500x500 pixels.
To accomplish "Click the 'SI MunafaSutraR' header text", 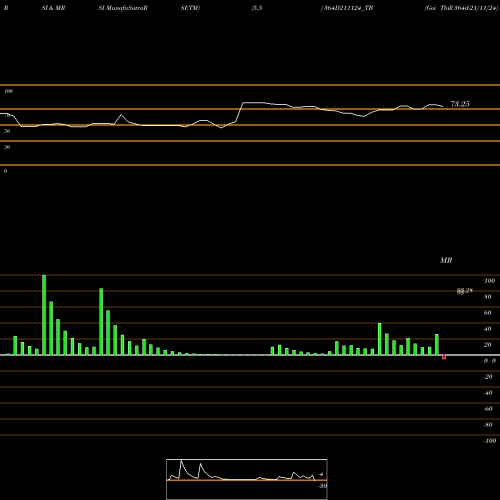I will [123, 8].
